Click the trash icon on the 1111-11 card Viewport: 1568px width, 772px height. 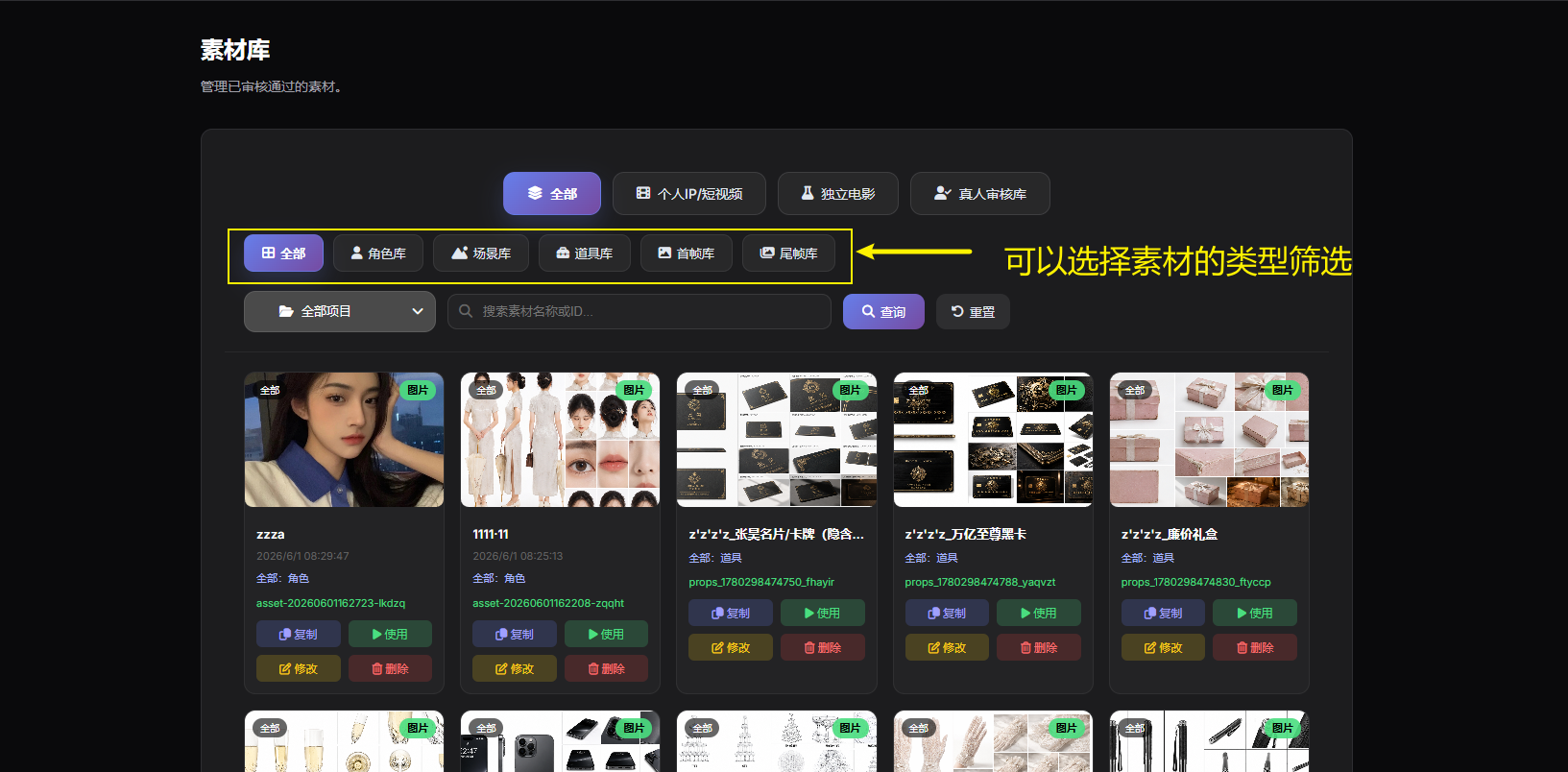pos(593,669)
